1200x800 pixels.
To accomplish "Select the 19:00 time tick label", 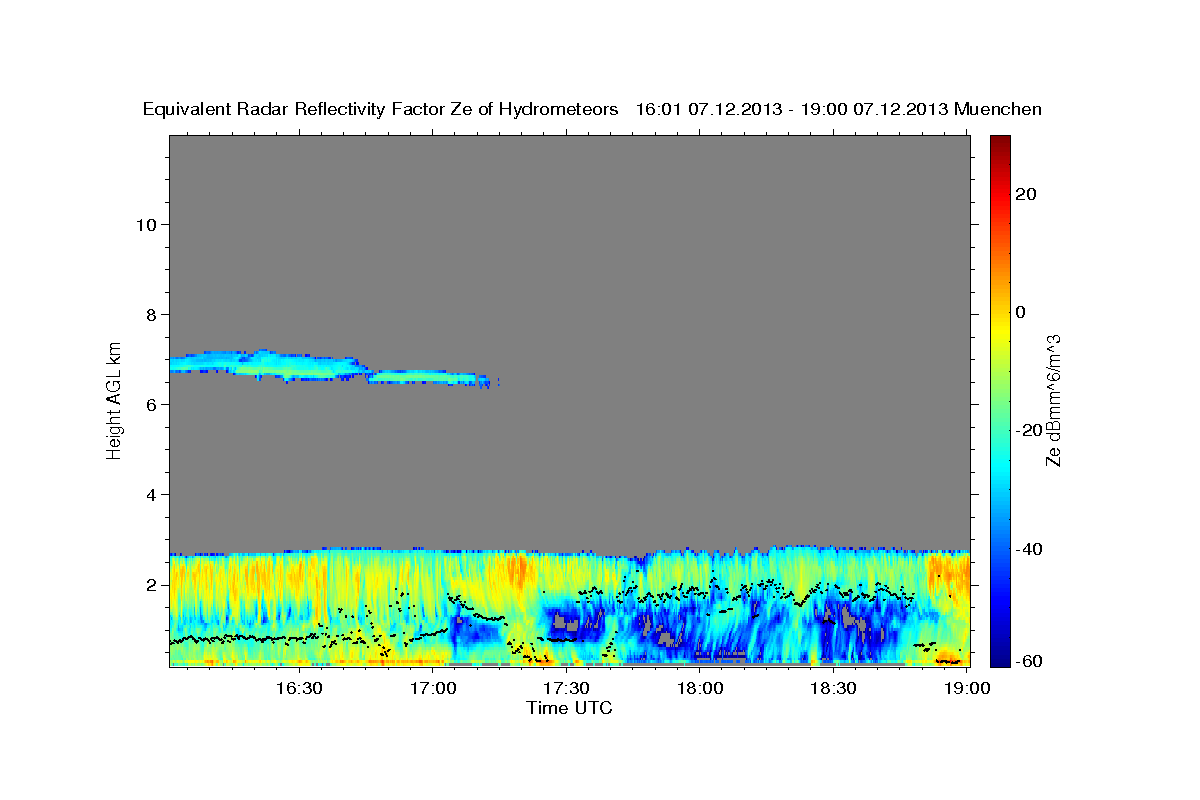I will pyautogui.click(x=967, y=689).
